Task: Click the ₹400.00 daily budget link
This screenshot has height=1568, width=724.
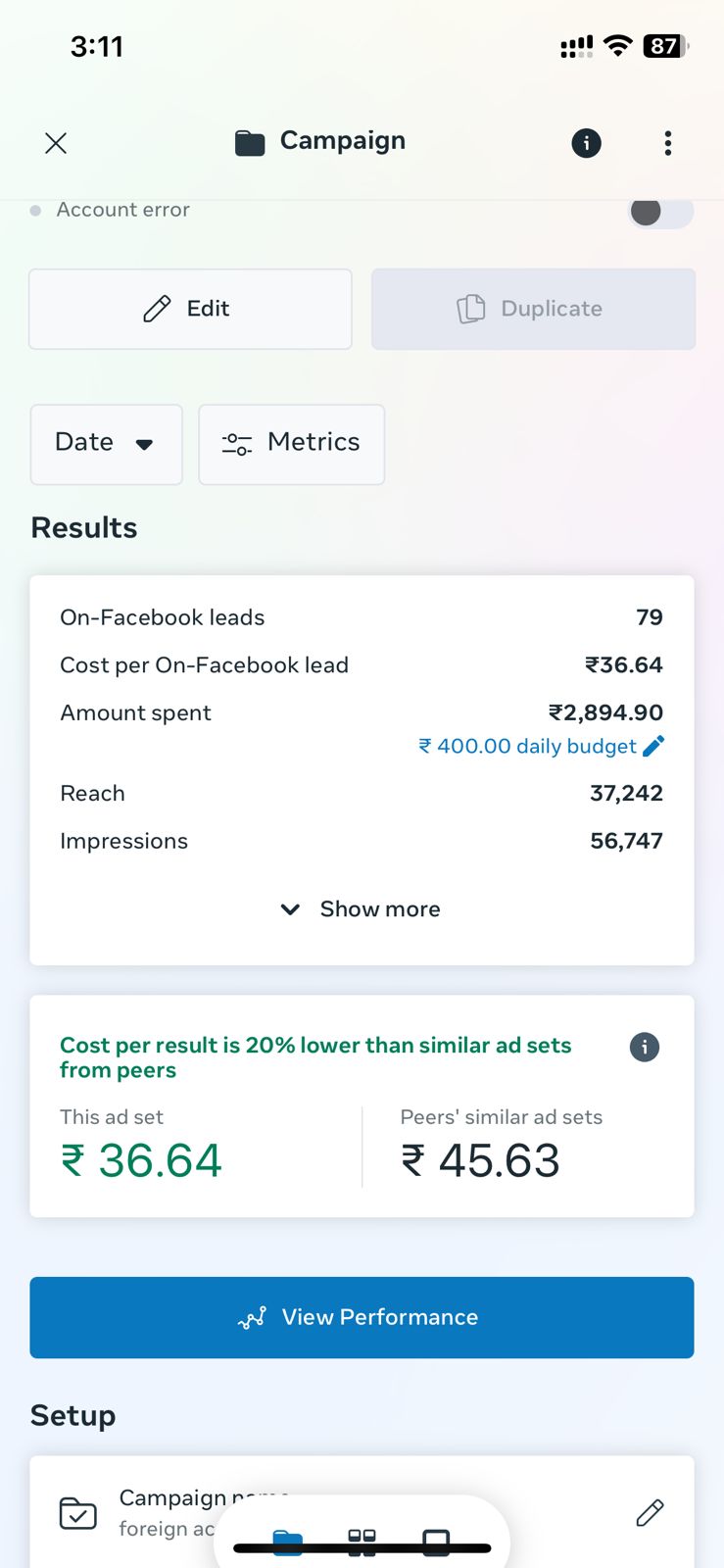Action: tap(526, 747)
